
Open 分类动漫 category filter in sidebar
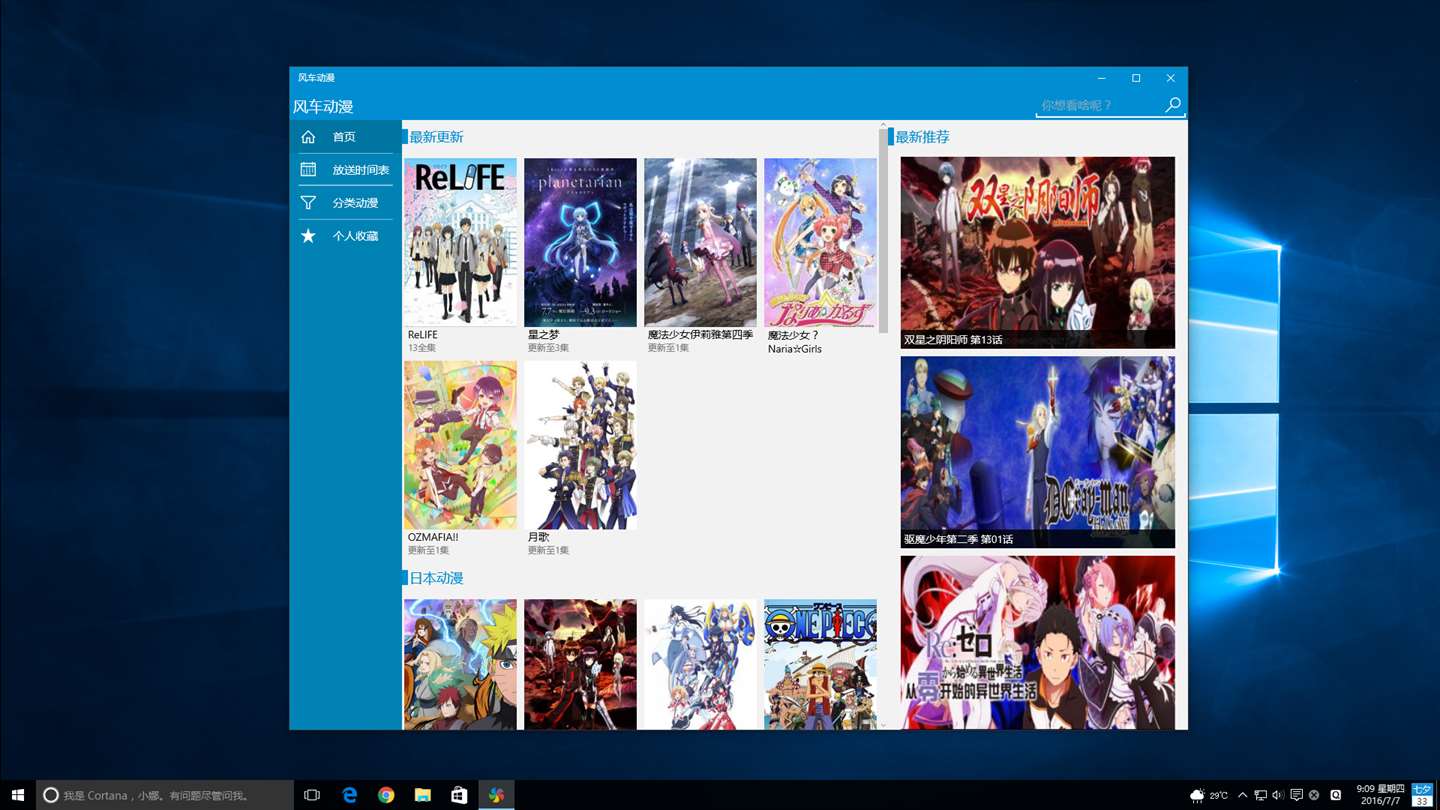[x=345, y=203]
